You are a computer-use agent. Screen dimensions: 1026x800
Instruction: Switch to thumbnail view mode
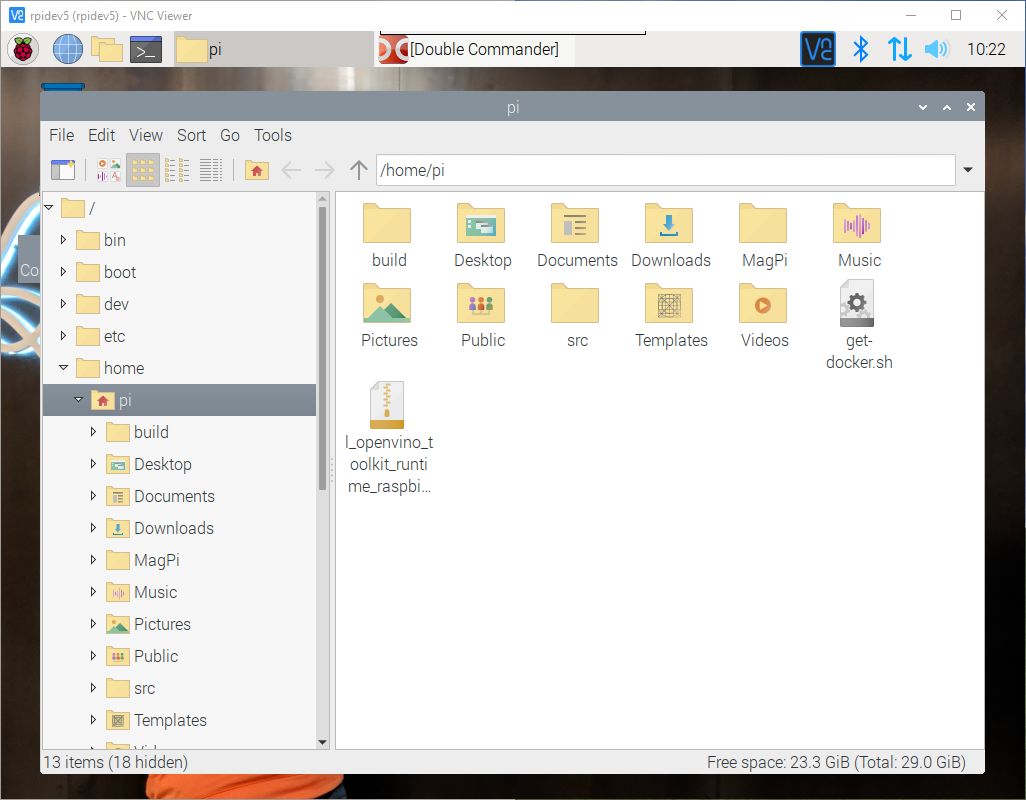(x=108, y=170)
